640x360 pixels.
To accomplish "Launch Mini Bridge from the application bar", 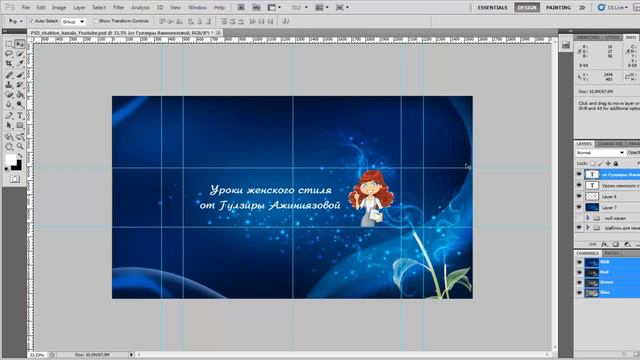I will 256,7.
